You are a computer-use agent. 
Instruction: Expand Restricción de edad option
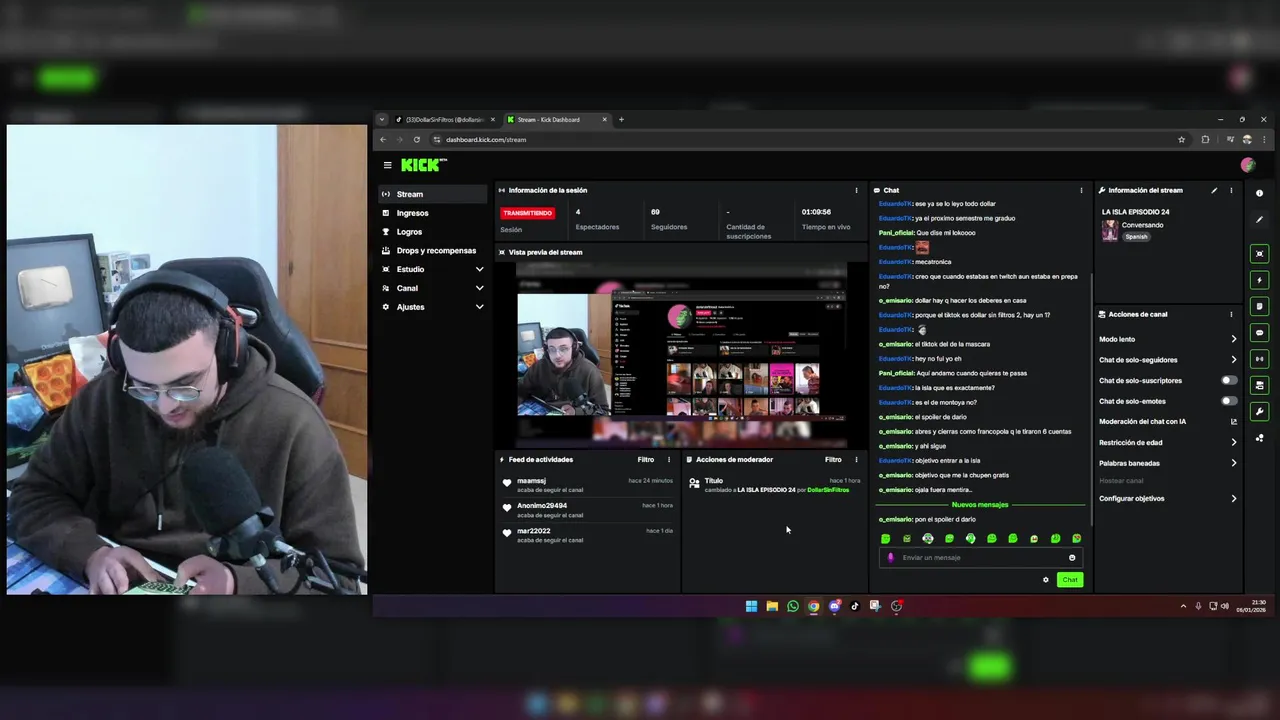[1168, 442]
